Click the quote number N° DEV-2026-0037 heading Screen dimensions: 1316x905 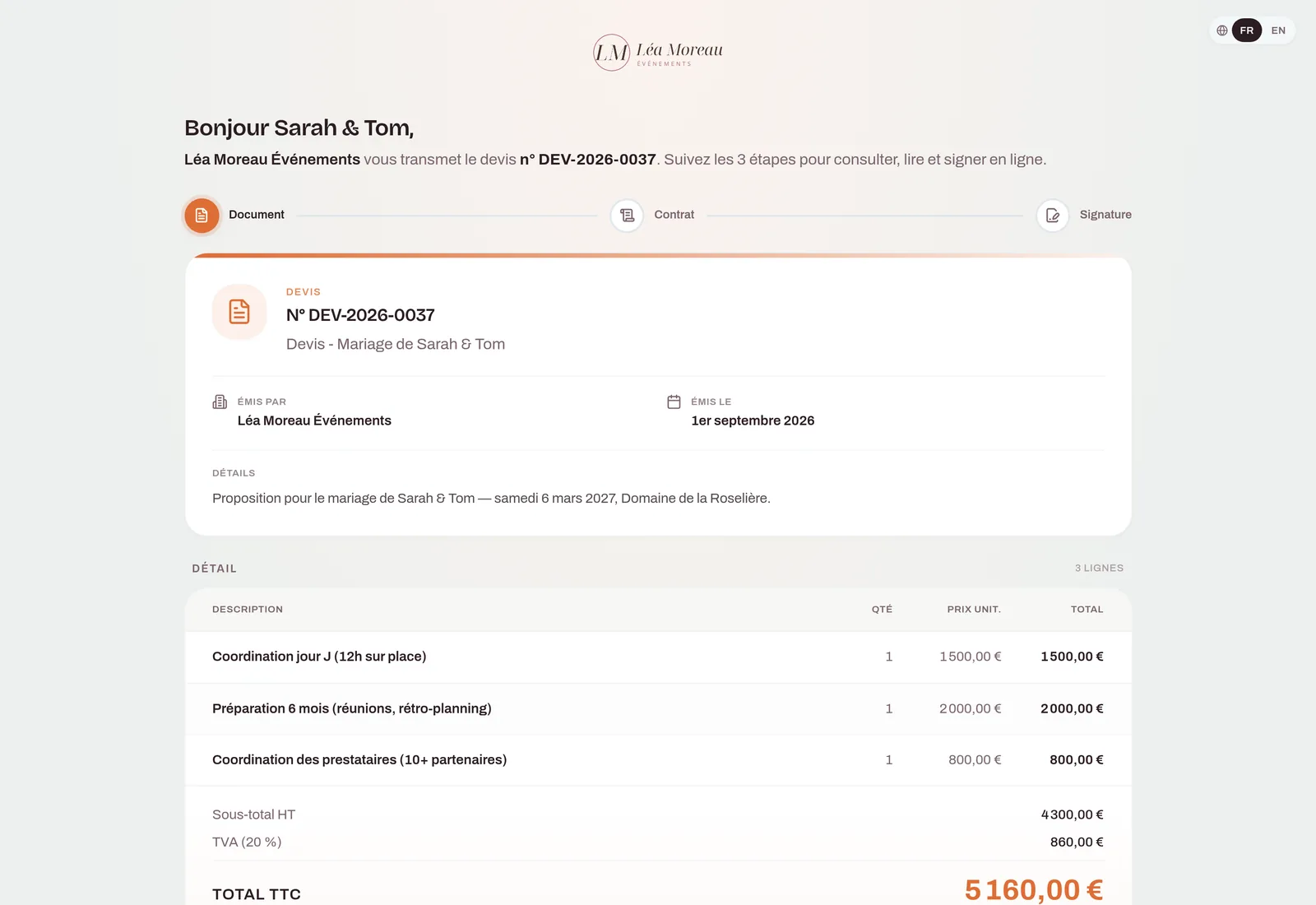coord(360,315)
